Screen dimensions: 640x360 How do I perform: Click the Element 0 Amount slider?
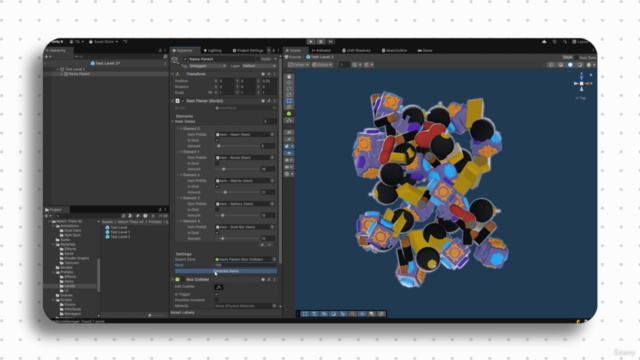coord(237,146)
